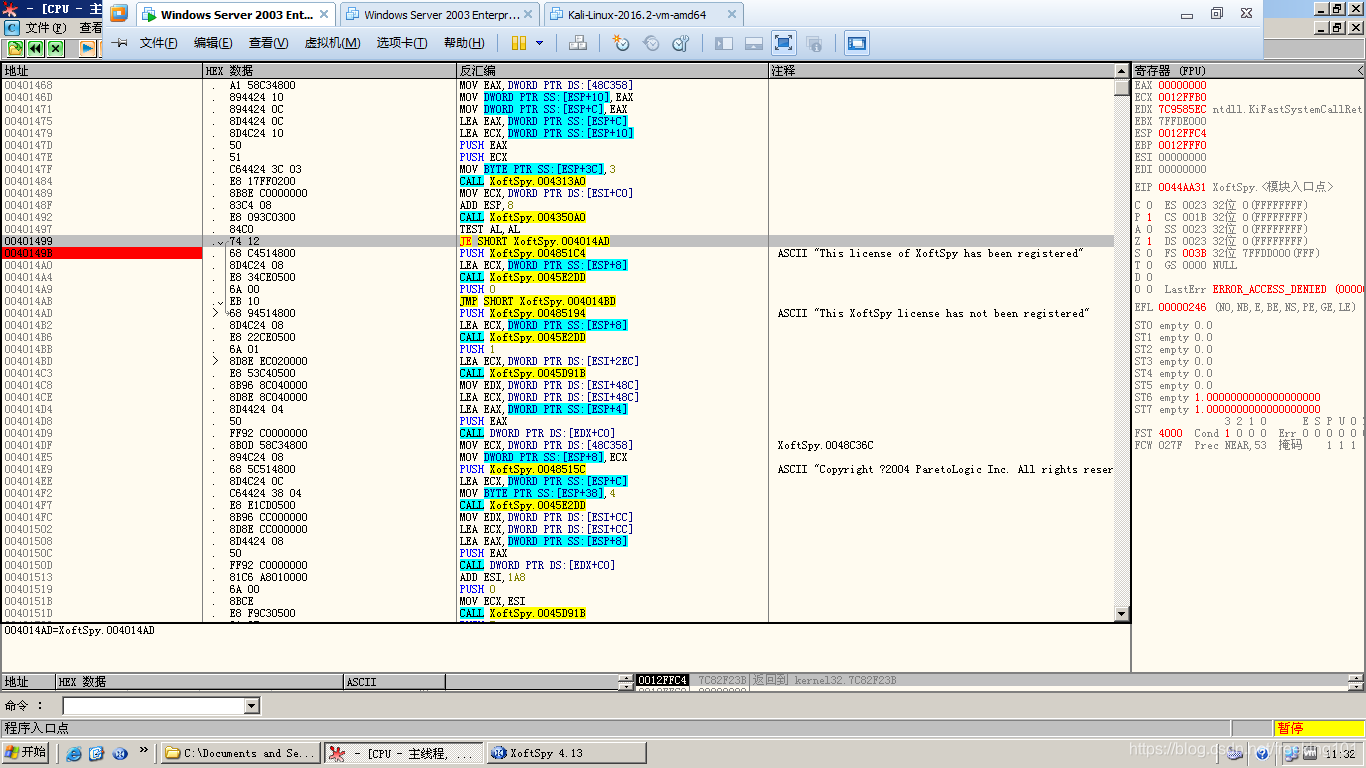Close the active Windows Server 2003 tab
This screenshot has width=1366, height=768.
pyautogui.click(x=325, y=15)
